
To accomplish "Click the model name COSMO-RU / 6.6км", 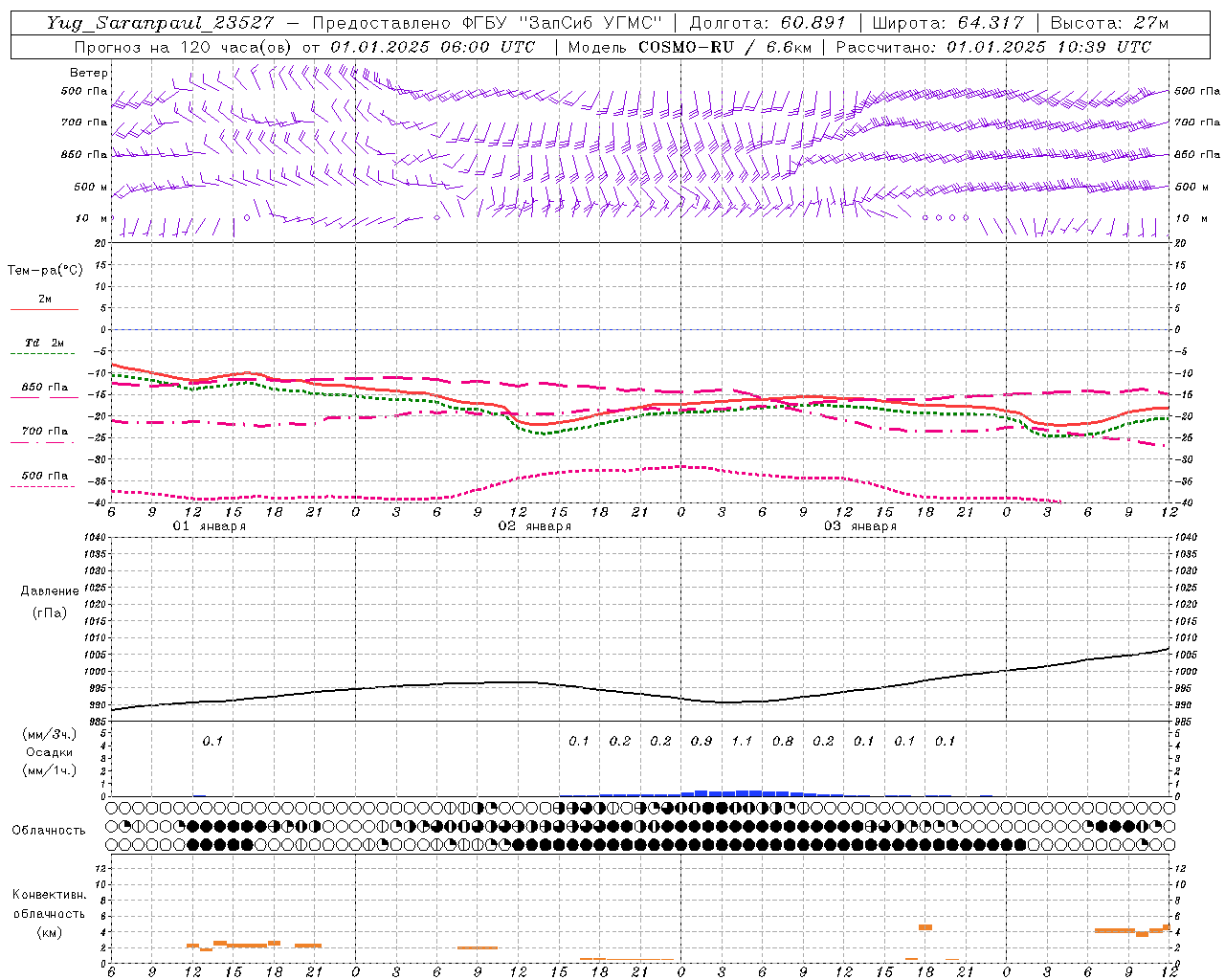I will click(x=724, y=47).
